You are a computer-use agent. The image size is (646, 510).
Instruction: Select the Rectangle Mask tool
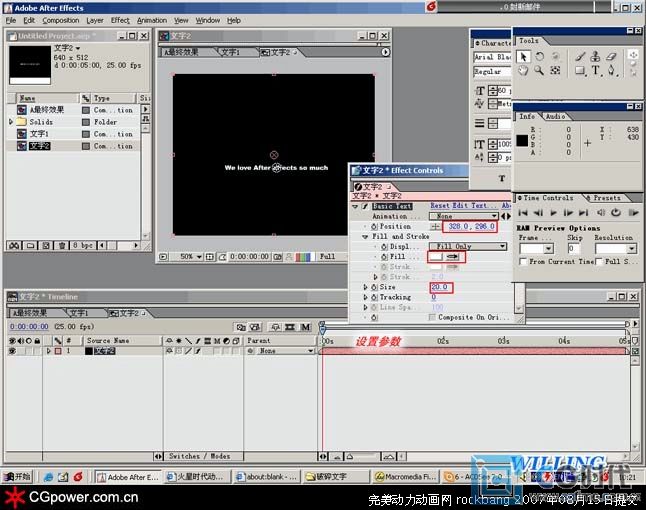click(x=580, y=71)
